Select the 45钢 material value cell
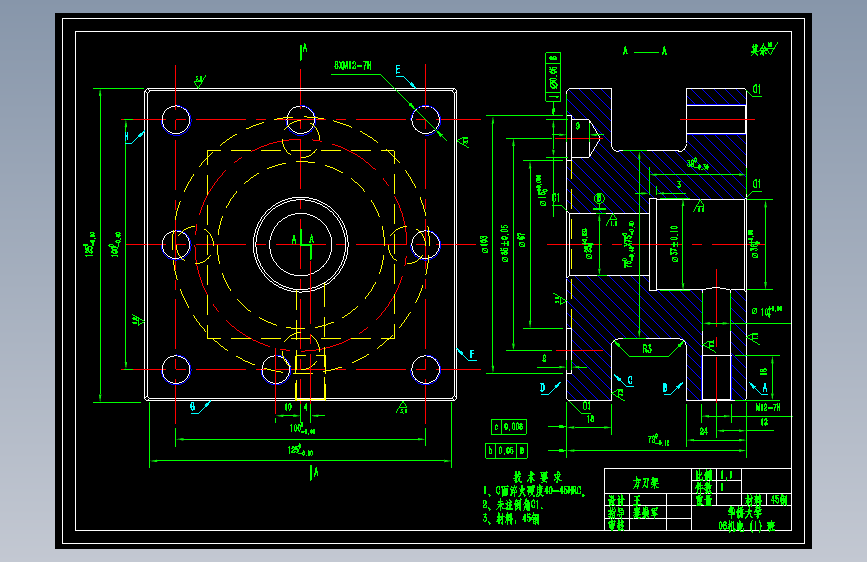The image size is (867, 562). [x=779, y=500]
